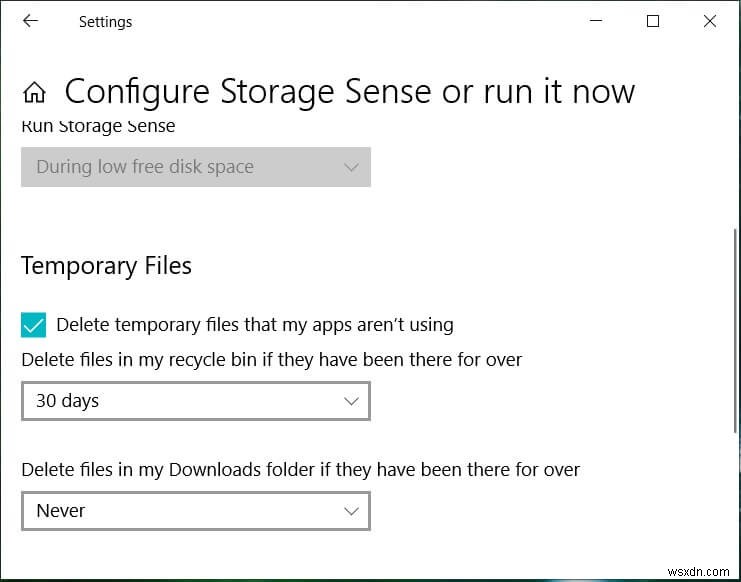Click the 'Delete files in my Downloads folder' label
741x582 pixels.
(x=300, y=469)
